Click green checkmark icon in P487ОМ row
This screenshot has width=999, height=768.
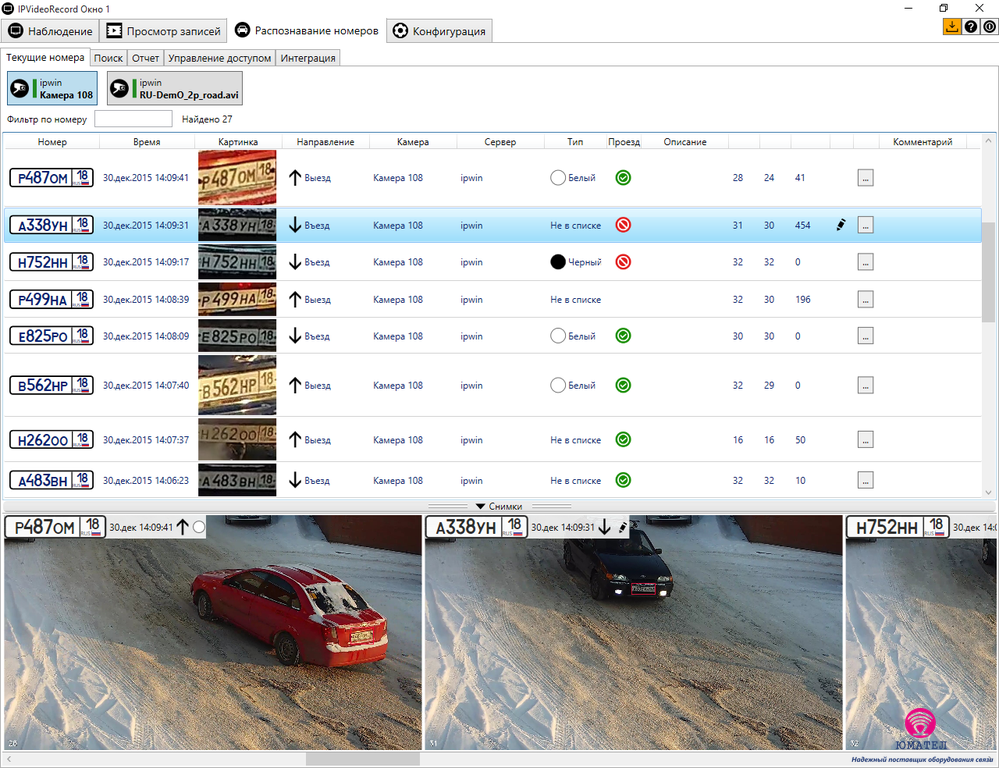point(623,178)
